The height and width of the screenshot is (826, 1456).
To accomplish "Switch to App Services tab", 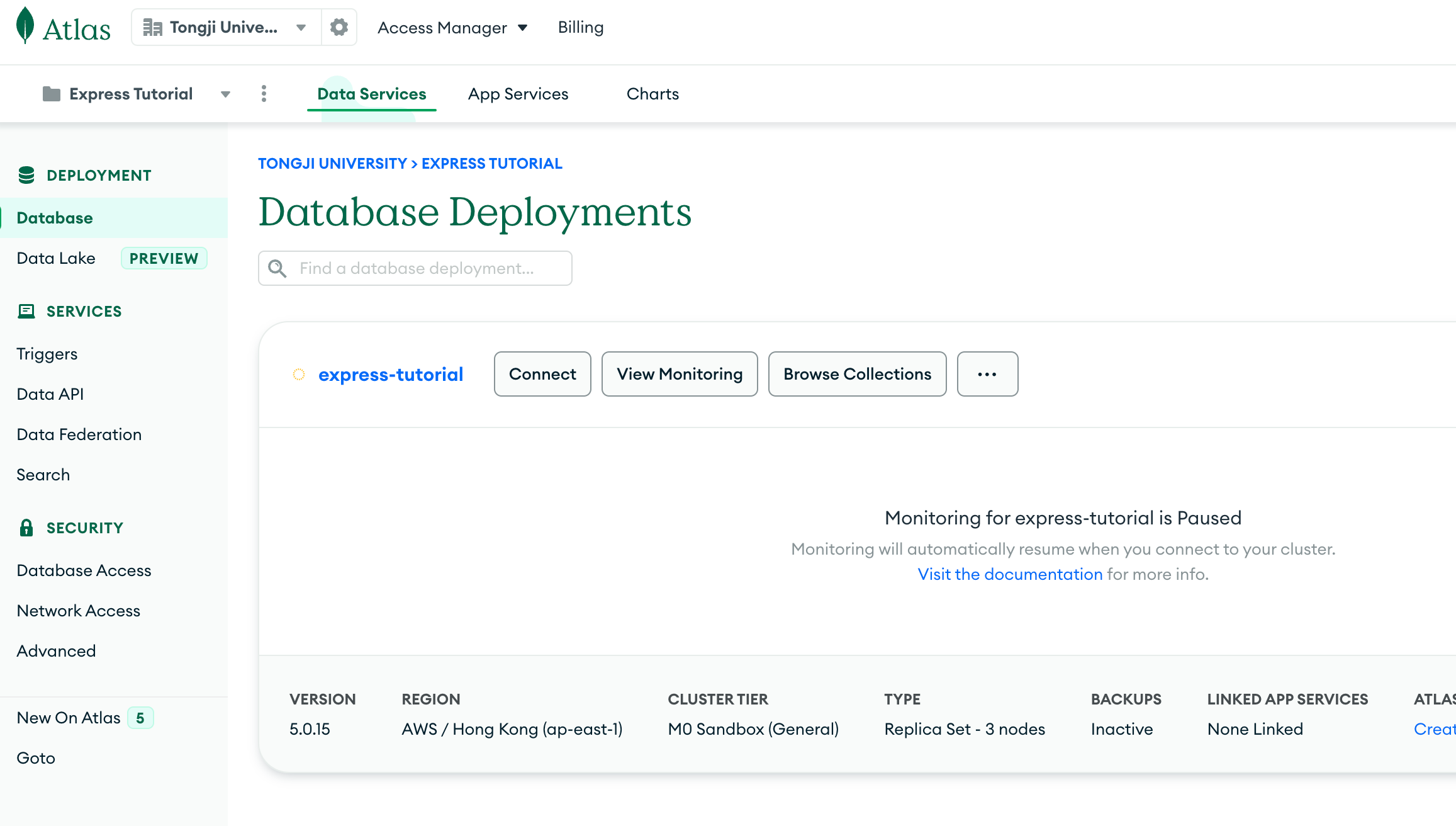I will click(x=518, y=94).
